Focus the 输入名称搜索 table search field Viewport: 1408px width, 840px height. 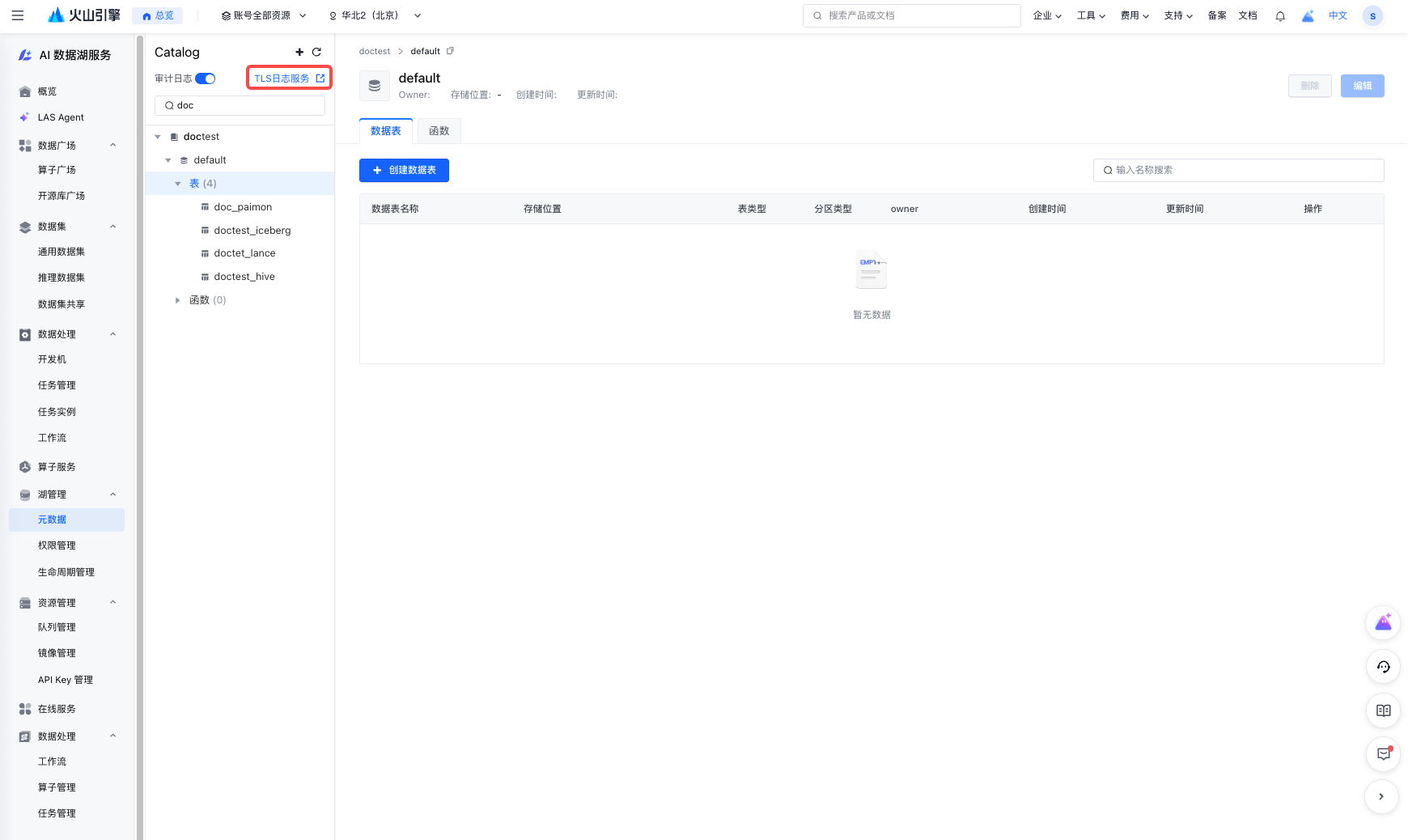click(1238, 170)
